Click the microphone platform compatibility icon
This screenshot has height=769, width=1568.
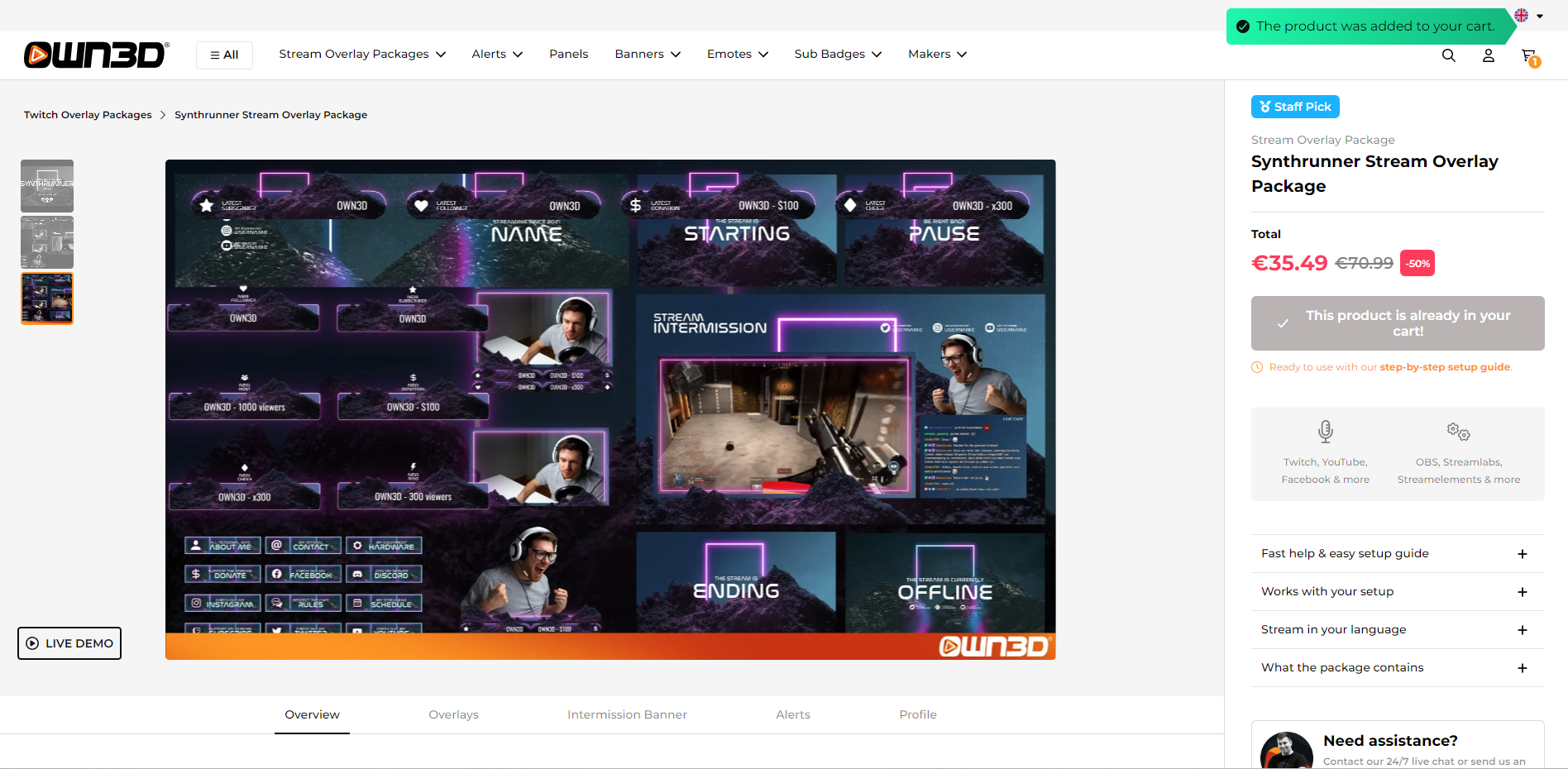pos(1325,431)
